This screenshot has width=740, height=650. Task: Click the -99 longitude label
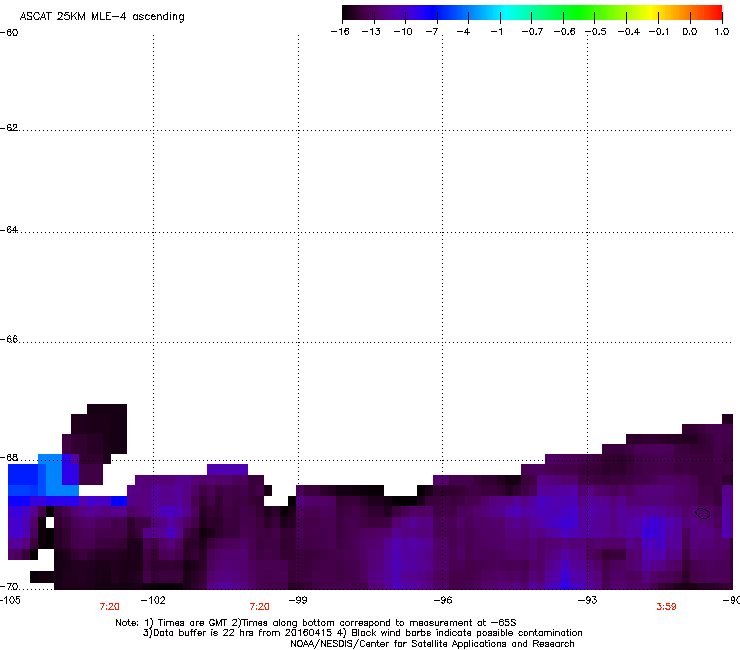[x=298, y=600]
